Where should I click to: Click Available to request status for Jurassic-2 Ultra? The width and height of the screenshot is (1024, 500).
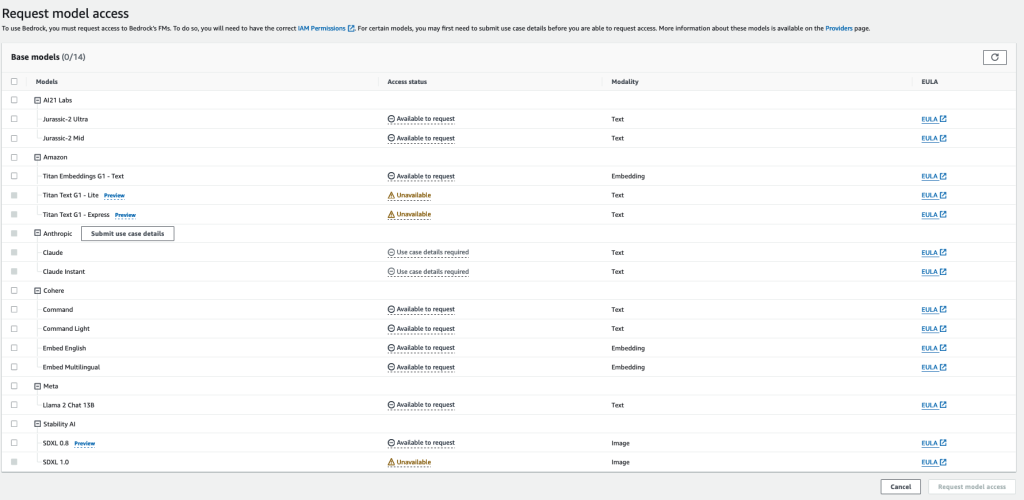click(x=421, y=119)
